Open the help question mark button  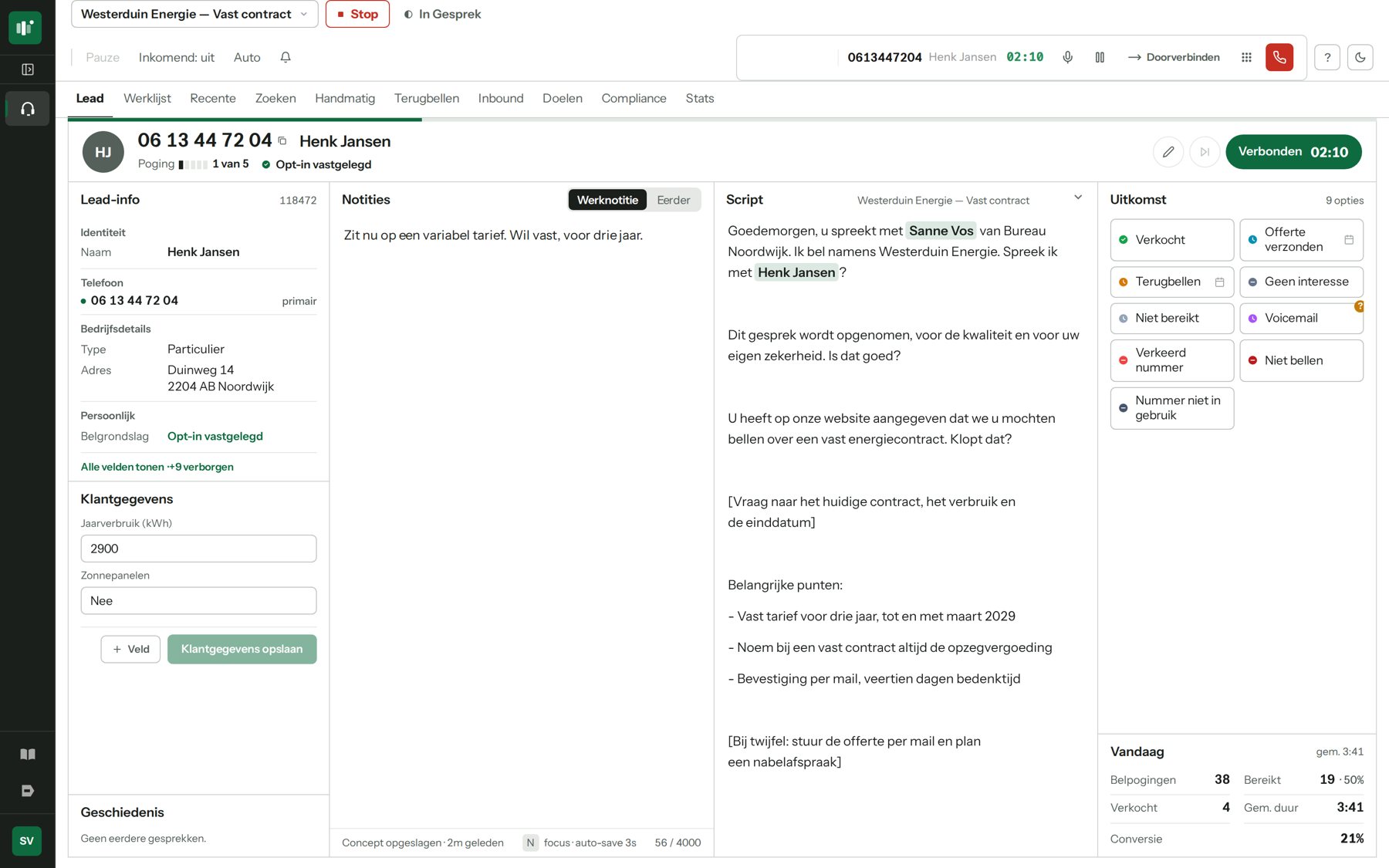click(1327, 57)
